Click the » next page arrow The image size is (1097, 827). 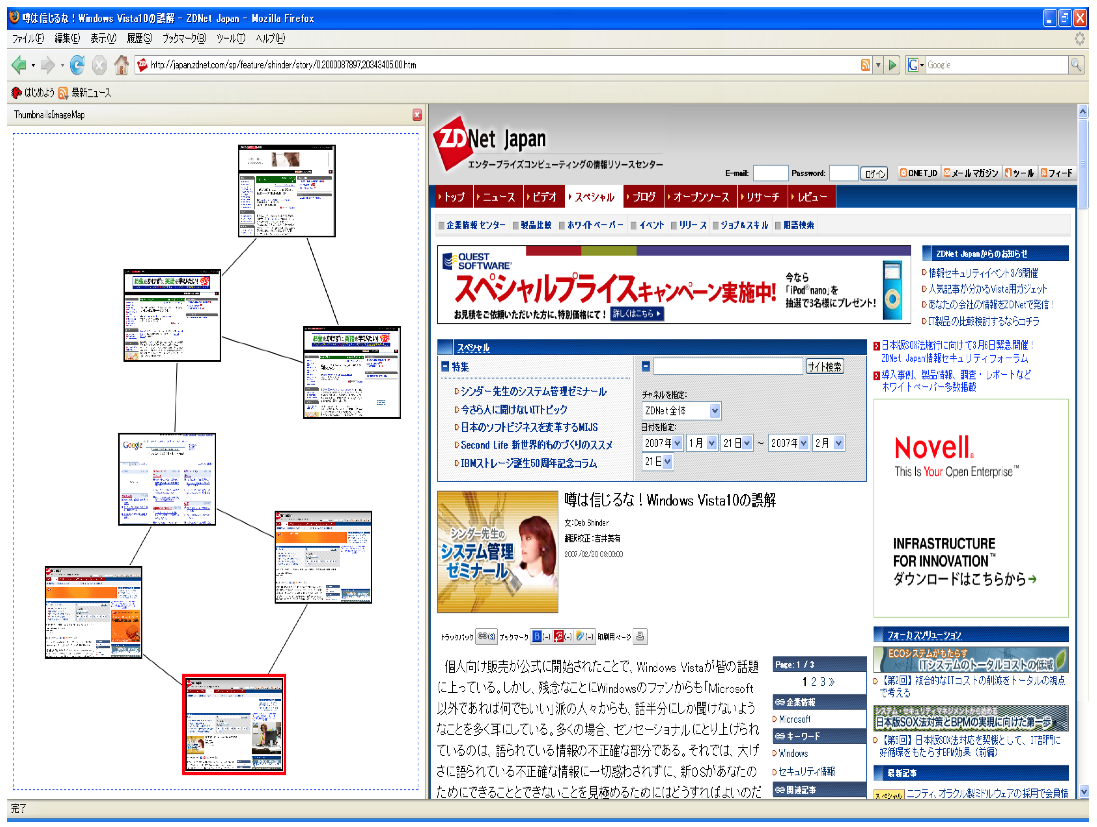coord(831,682)
